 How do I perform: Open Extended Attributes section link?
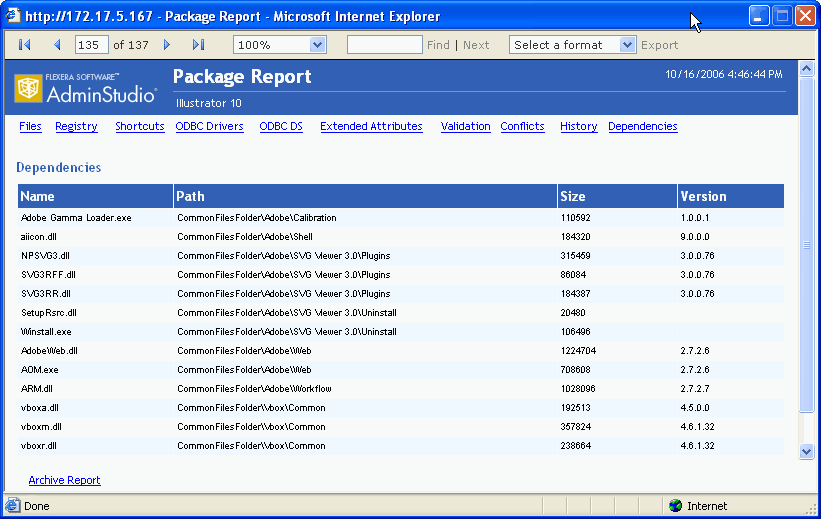pos(371,127)
